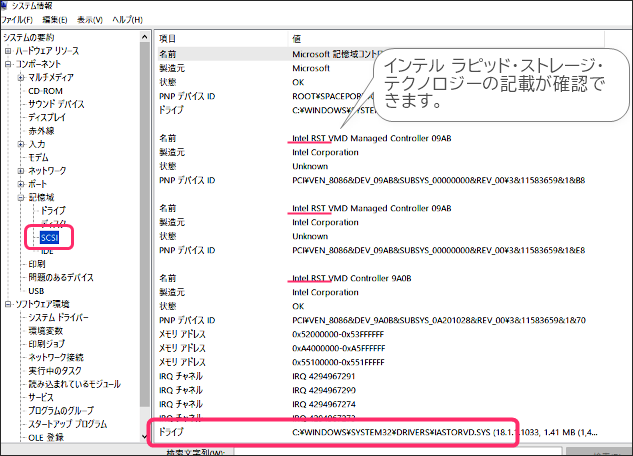The width and height of the screenshot is (633, 456).
Task: Click the PCI device ID ending 1&B8
Action: coord(438,180)
